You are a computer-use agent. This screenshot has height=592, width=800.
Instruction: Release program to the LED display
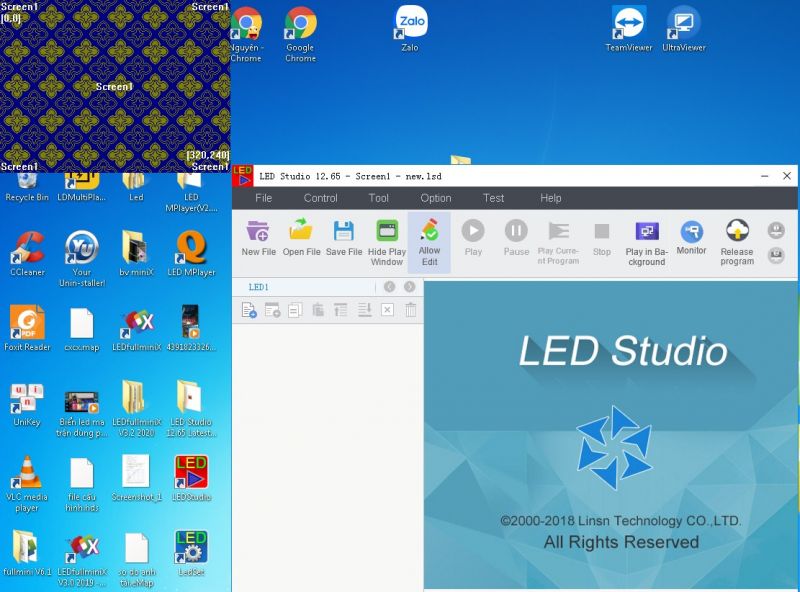736,240
